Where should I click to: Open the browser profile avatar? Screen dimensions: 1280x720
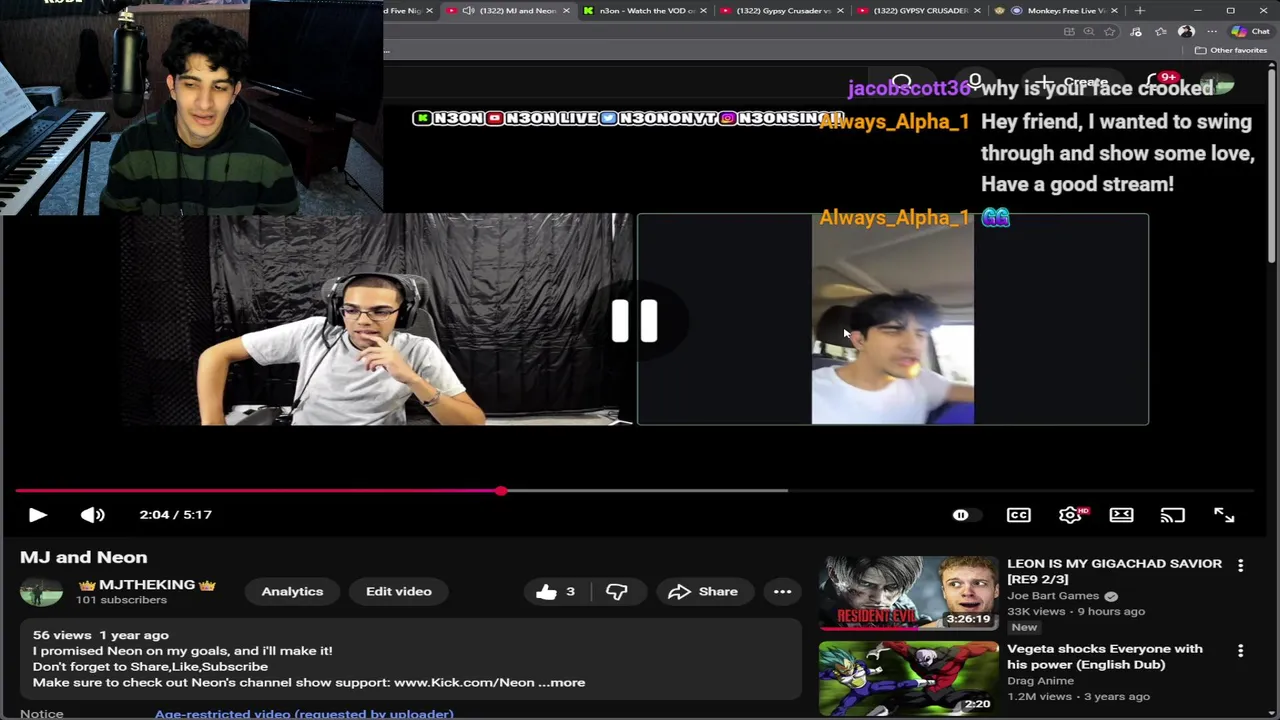pos(1187,31)
